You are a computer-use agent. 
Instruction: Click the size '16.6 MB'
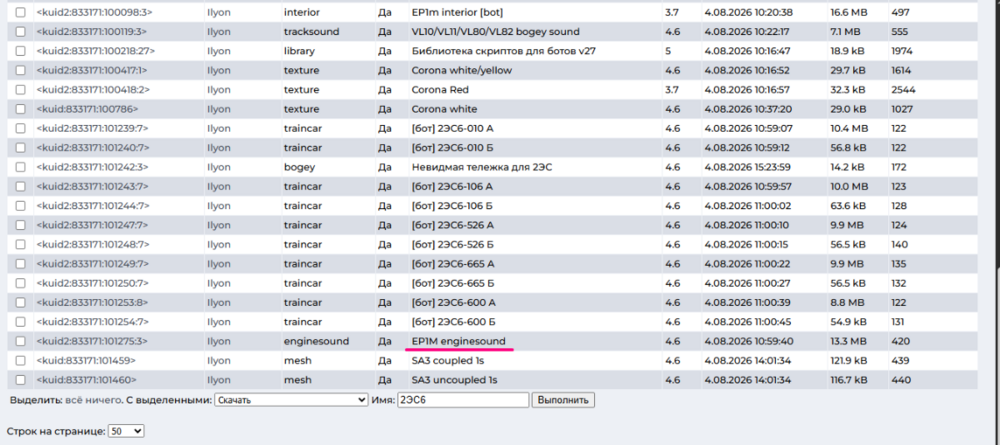point(848,12)
